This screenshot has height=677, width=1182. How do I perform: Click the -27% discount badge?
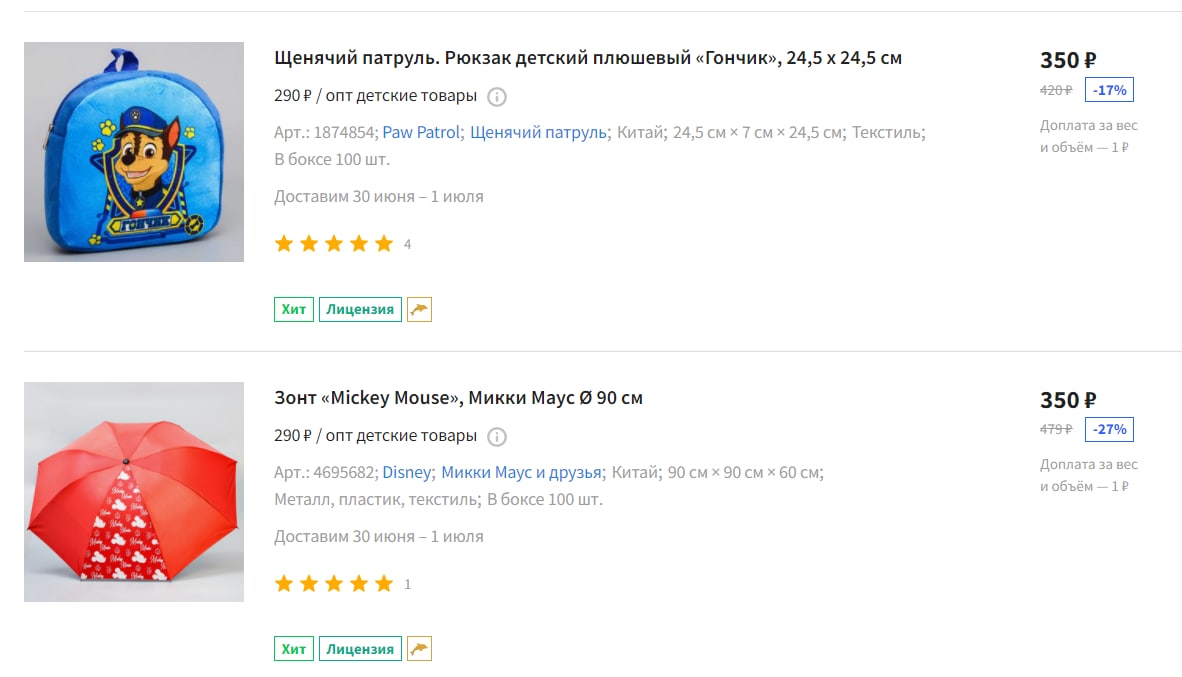1110,429
